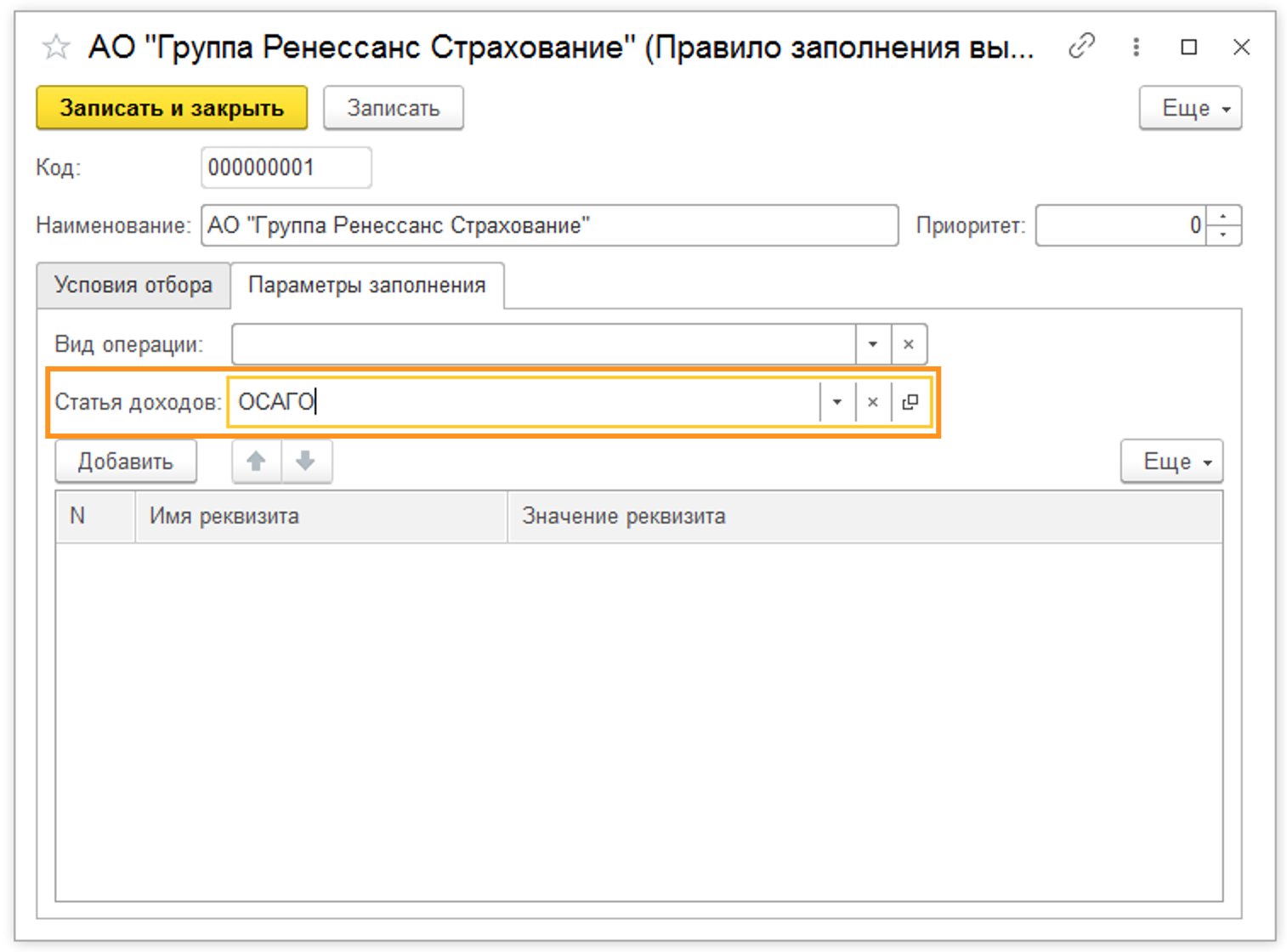Add this form to favorites star
The image size is (1287, 952).
(x=56, y=47)
